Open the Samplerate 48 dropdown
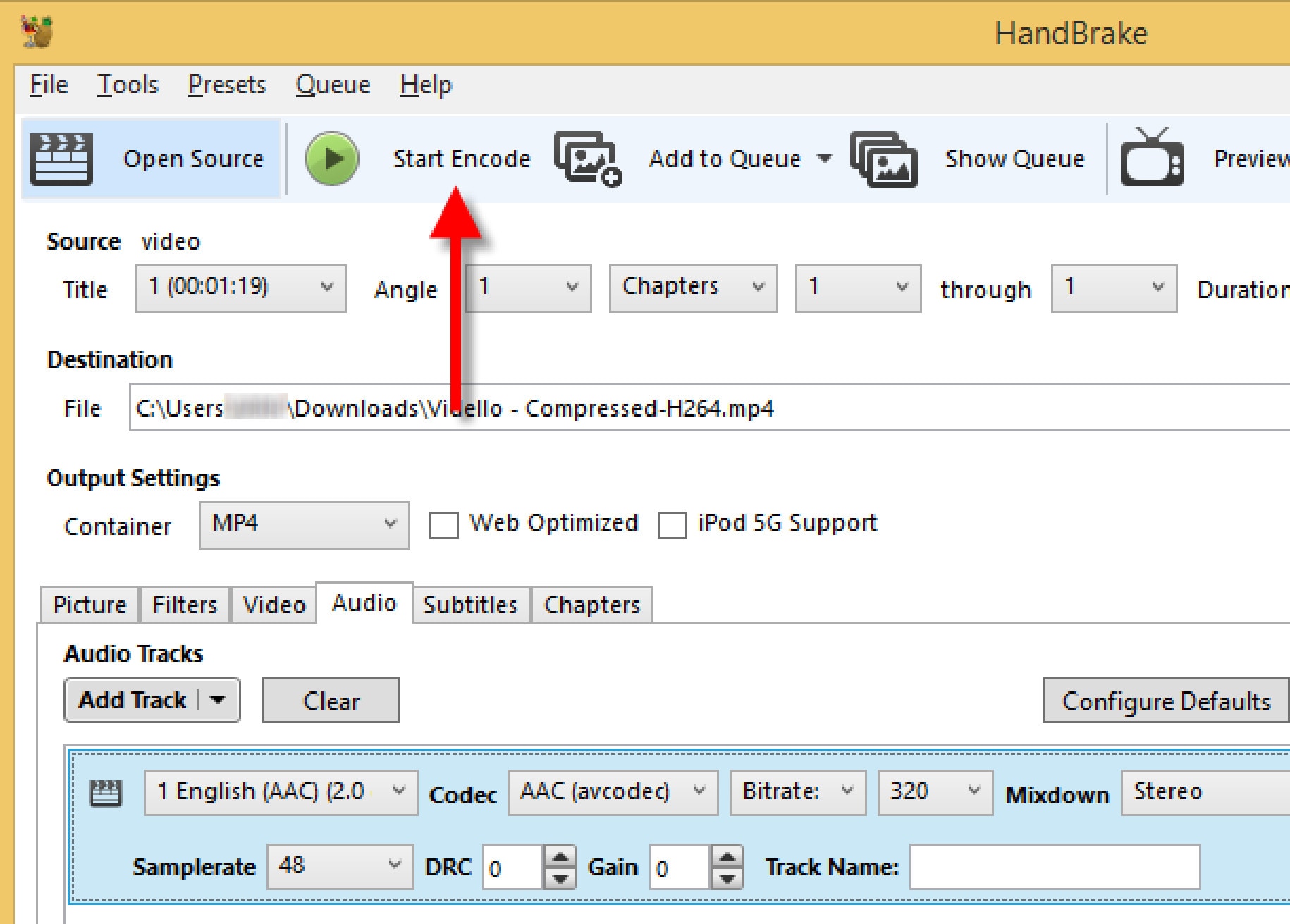 [340, 867]
